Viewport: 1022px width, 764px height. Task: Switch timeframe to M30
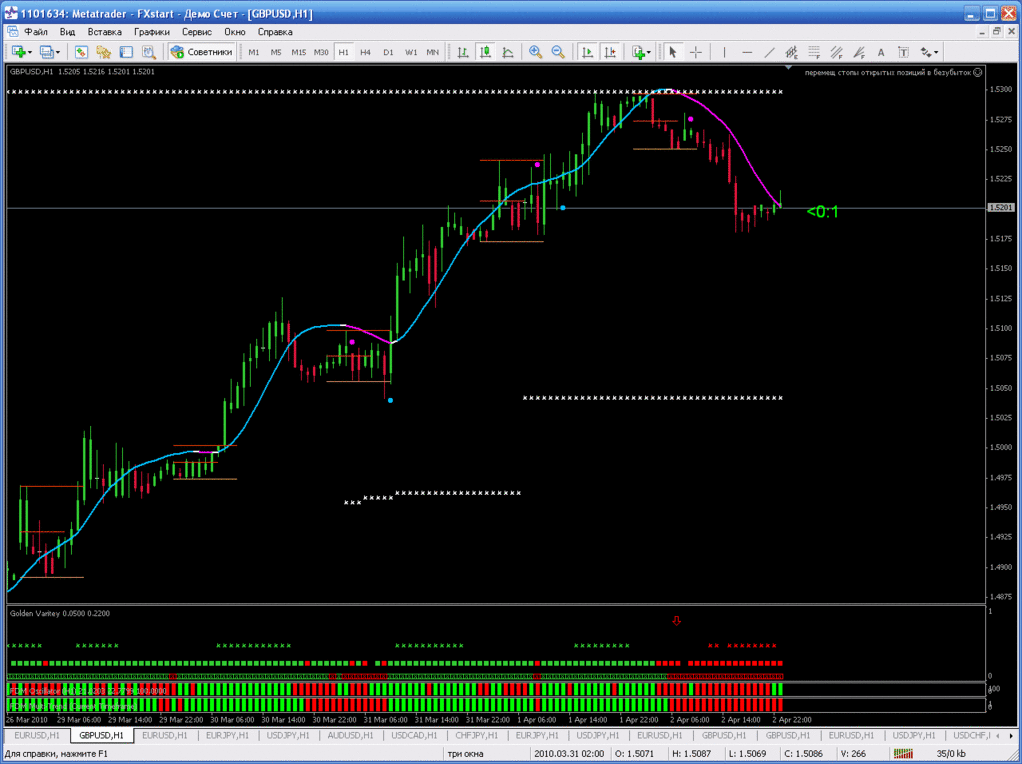[321, 52]
